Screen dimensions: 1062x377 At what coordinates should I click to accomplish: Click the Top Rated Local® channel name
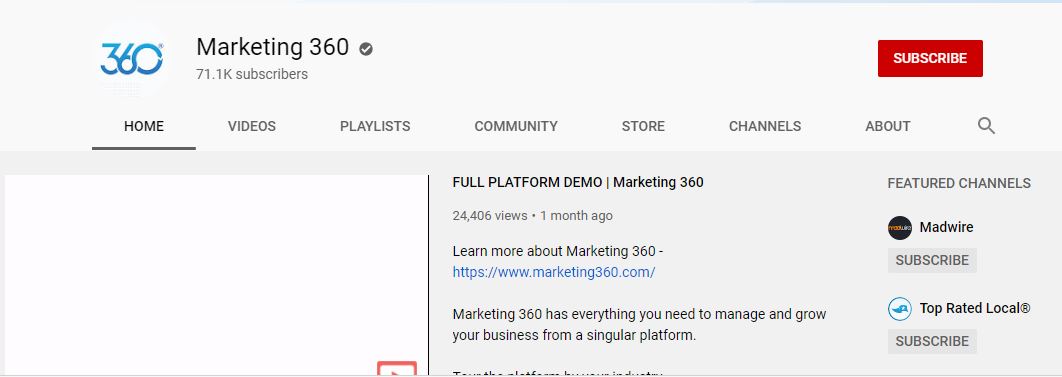[x=975, y=309]
